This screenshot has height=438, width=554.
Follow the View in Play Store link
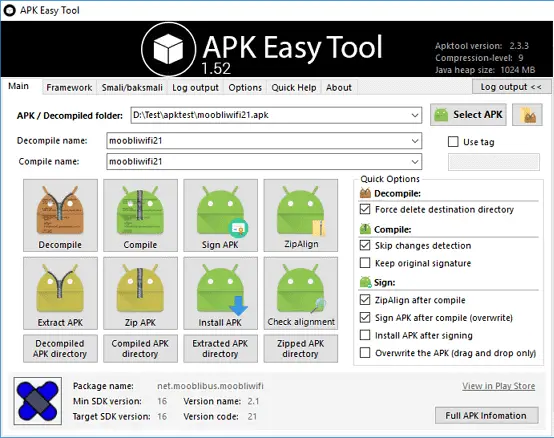tap(499, 386)
